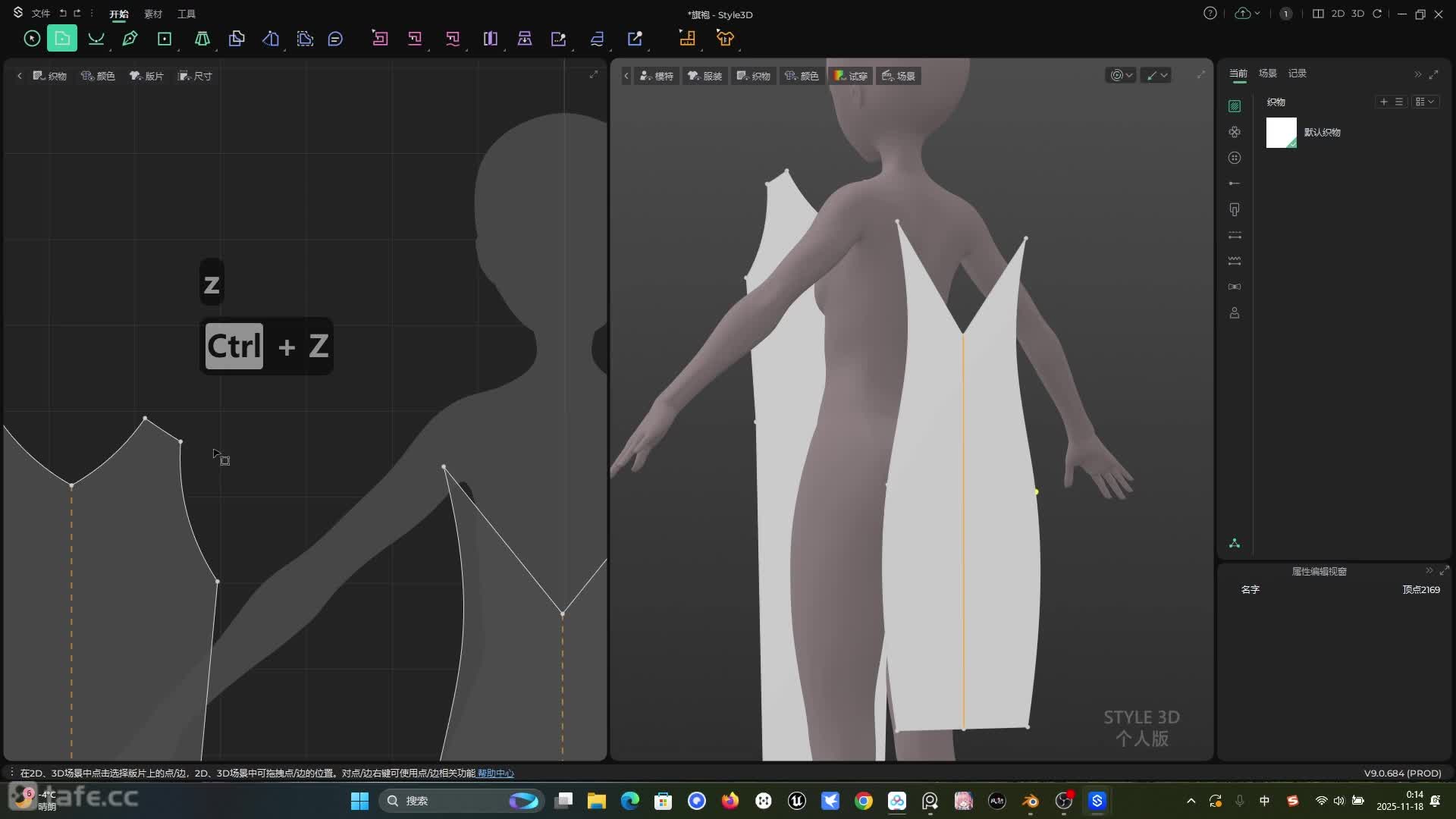This screenshot has width=1456, height=819.
Task: Click the orange ruler measurement tool
Action: coord(687,38)
